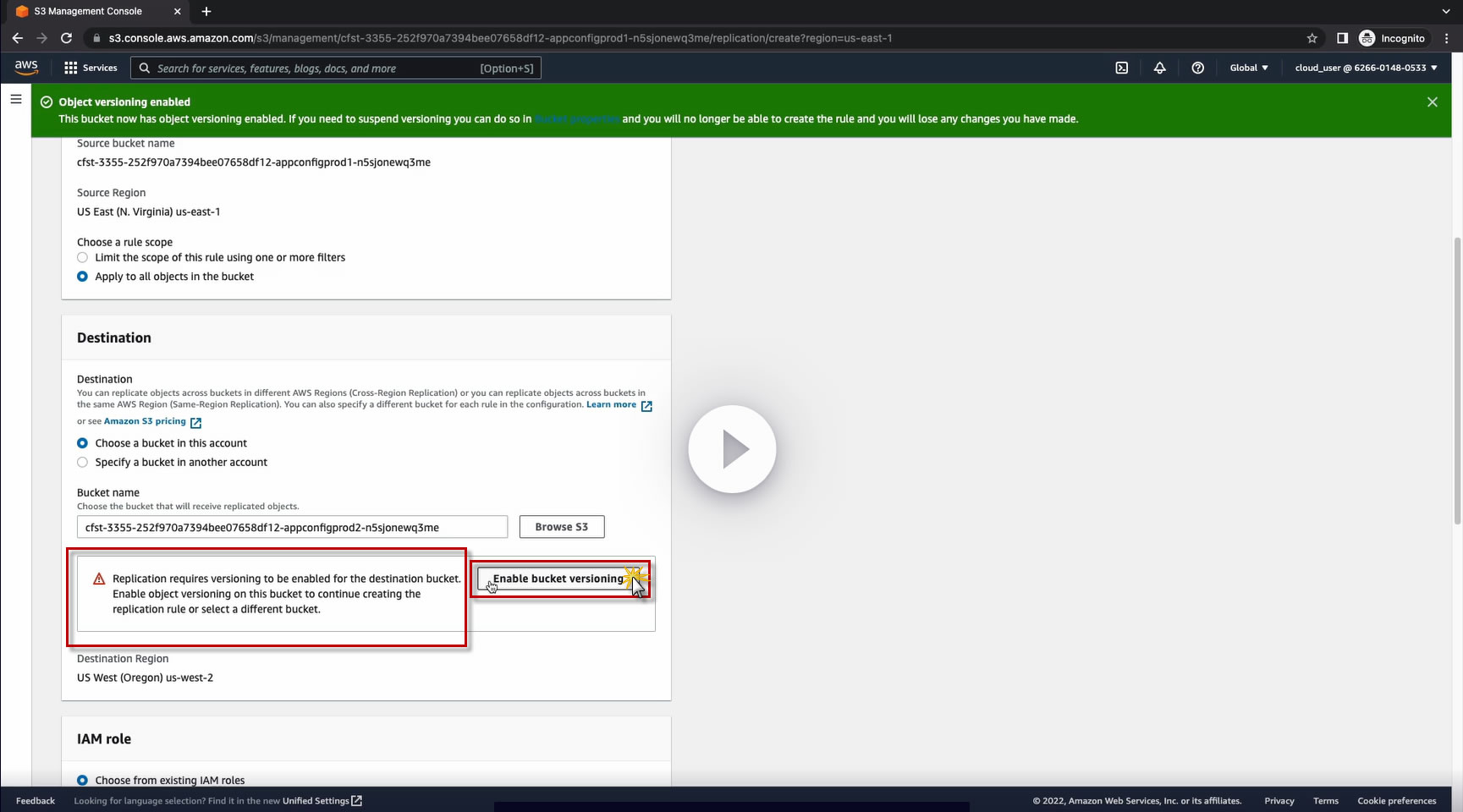
Task: Click US East (N. Virginia) us-east-1 text
Action: [149, 211]
